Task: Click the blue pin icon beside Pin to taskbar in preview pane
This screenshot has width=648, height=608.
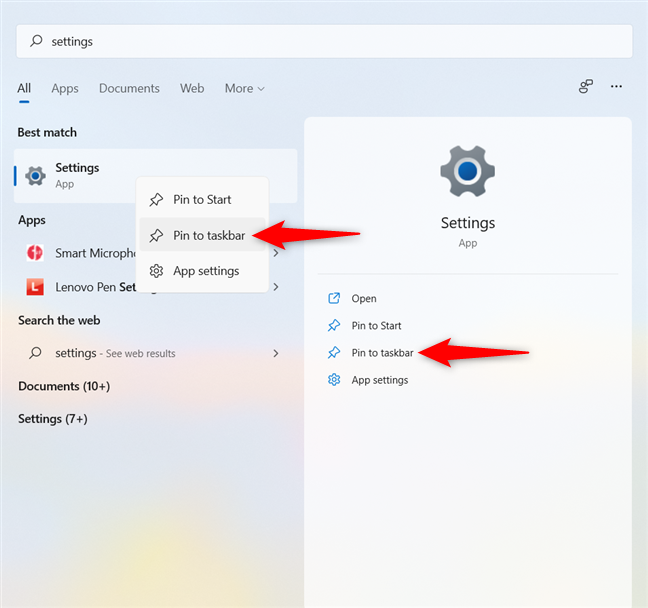Action: 334,353
